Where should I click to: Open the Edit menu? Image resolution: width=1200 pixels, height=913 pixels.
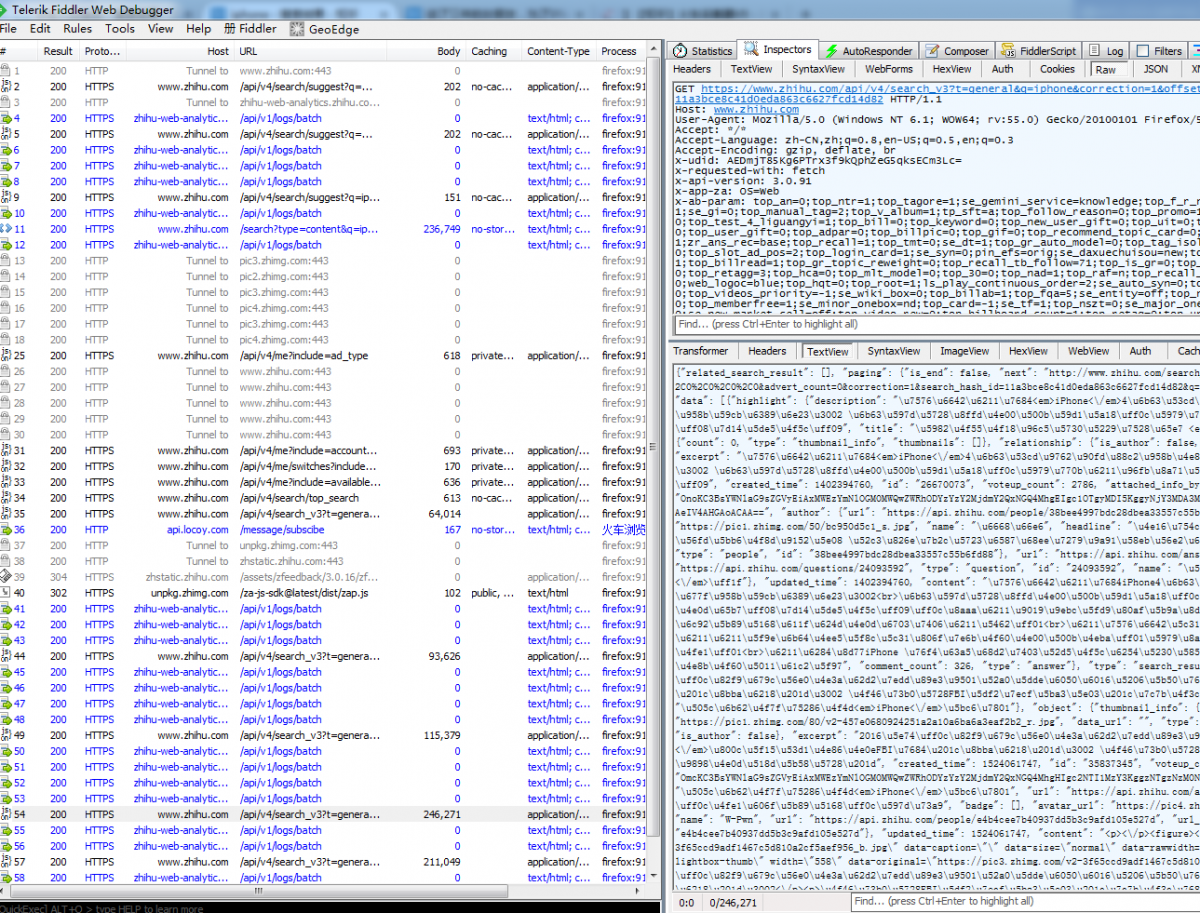[40, 29]
